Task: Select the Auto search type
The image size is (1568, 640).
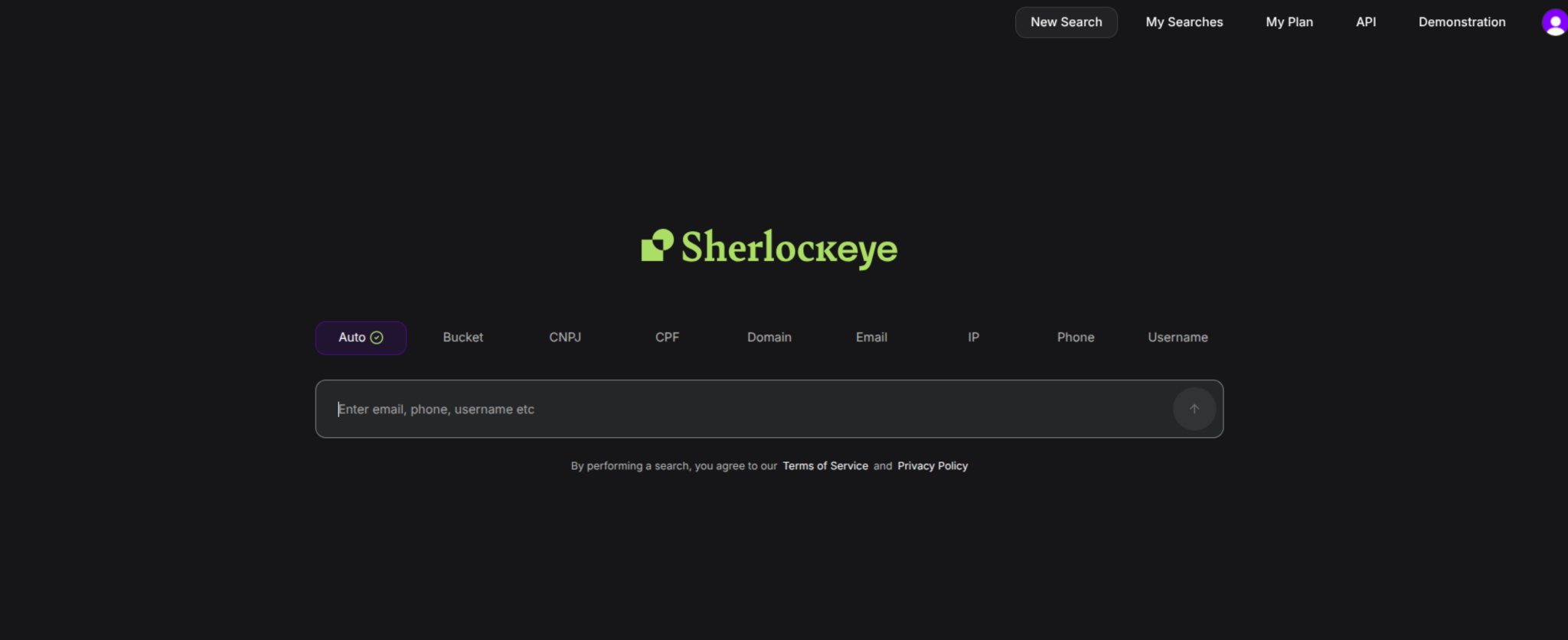Action: pyautogui.click(x=361, y=338)
